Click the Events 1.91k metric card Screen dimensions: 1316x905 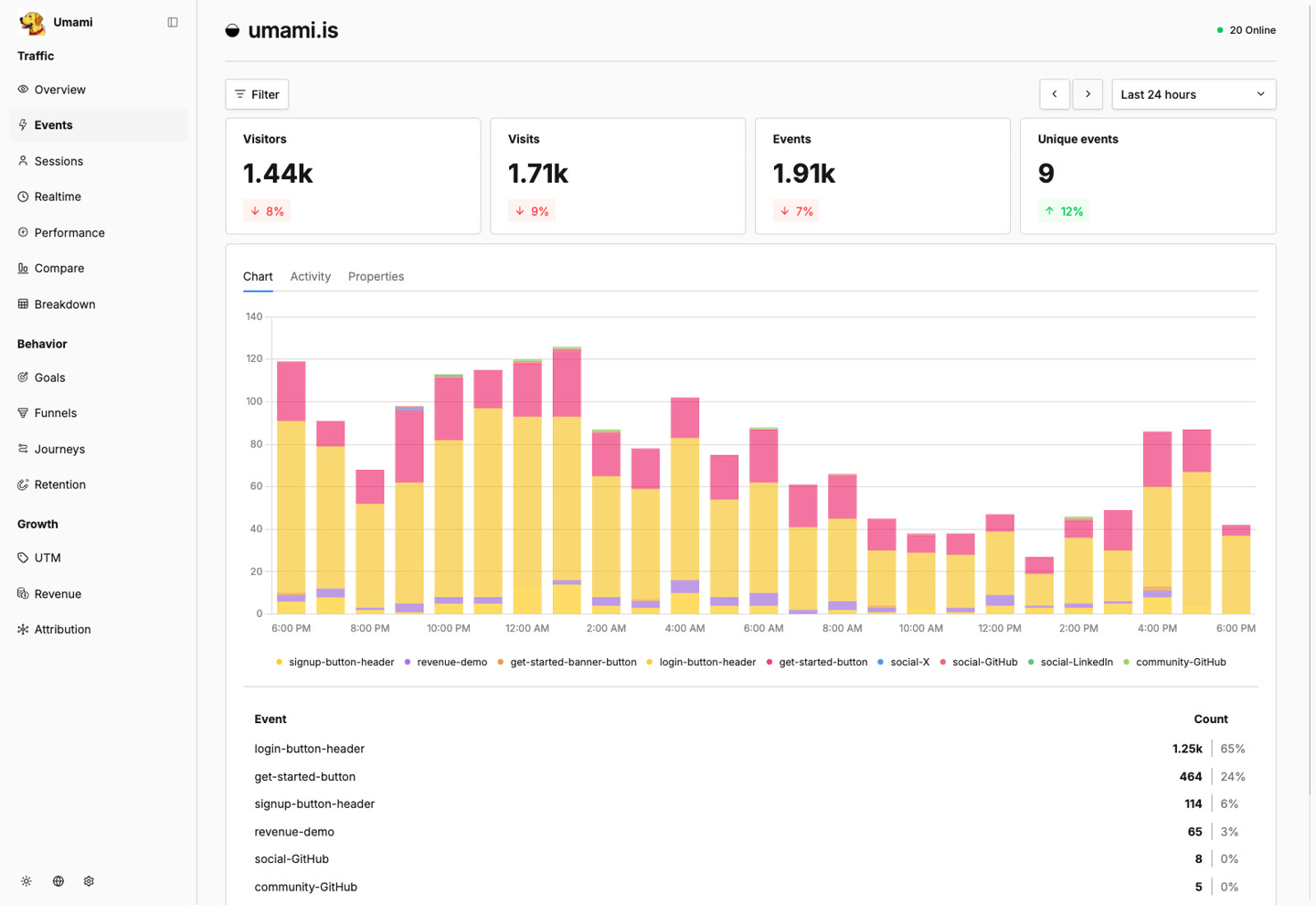pos(883,176)
